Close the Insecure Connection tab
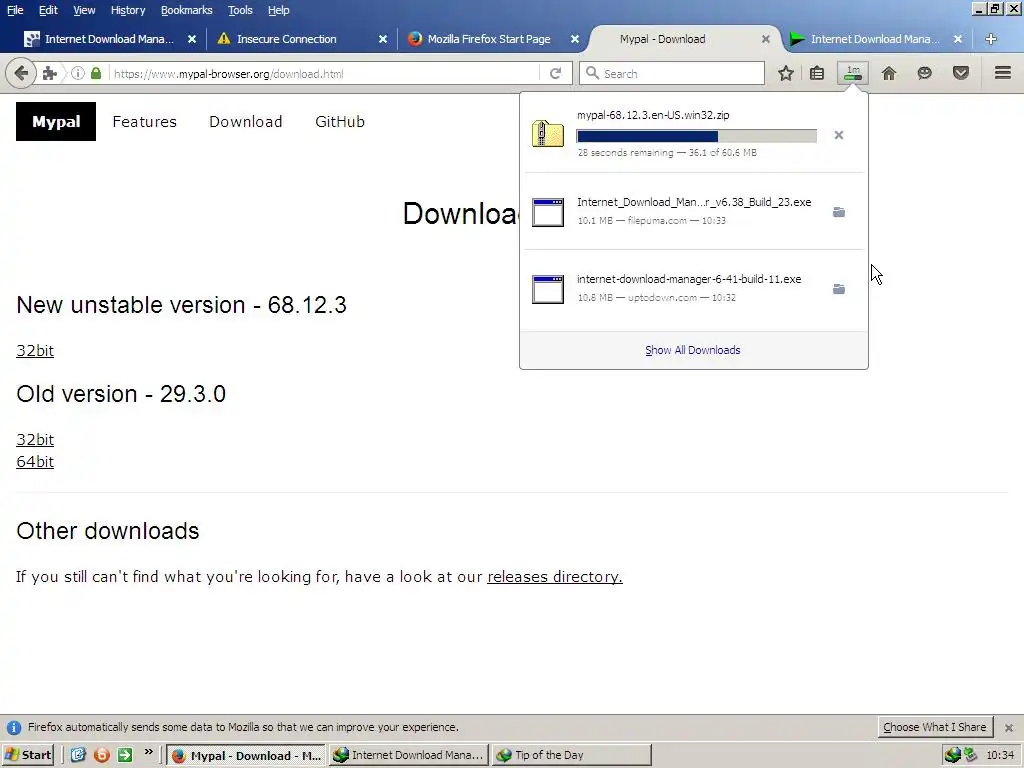The width and height of the screenshot is (1024, 768). tap(383, 39)
